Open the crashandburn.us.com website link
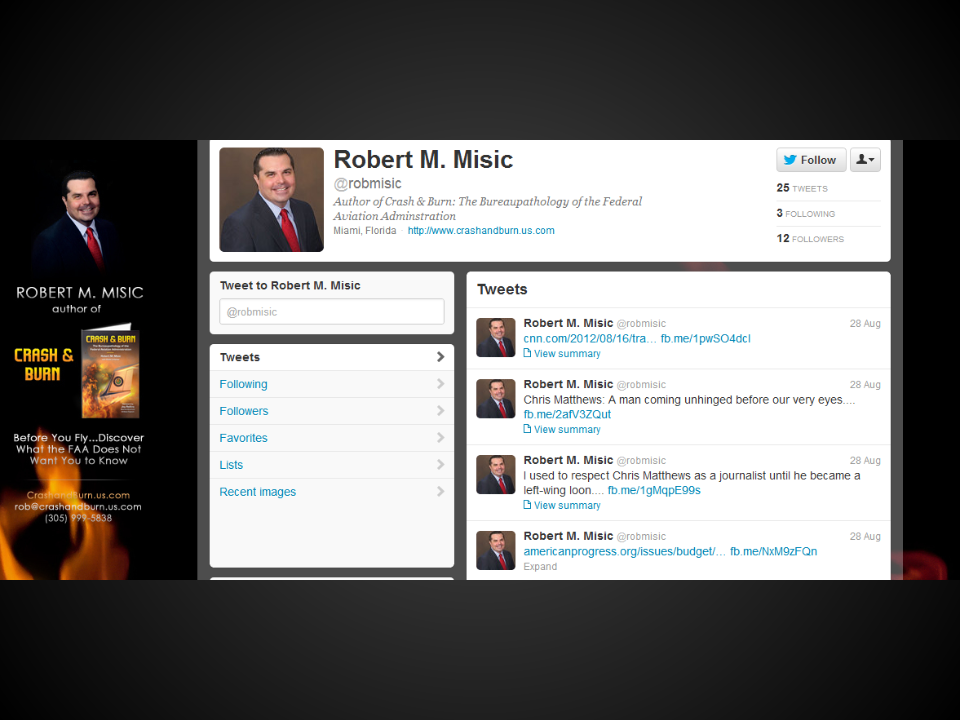Screen dimensions: 960x720 click(x=481, y=231)
